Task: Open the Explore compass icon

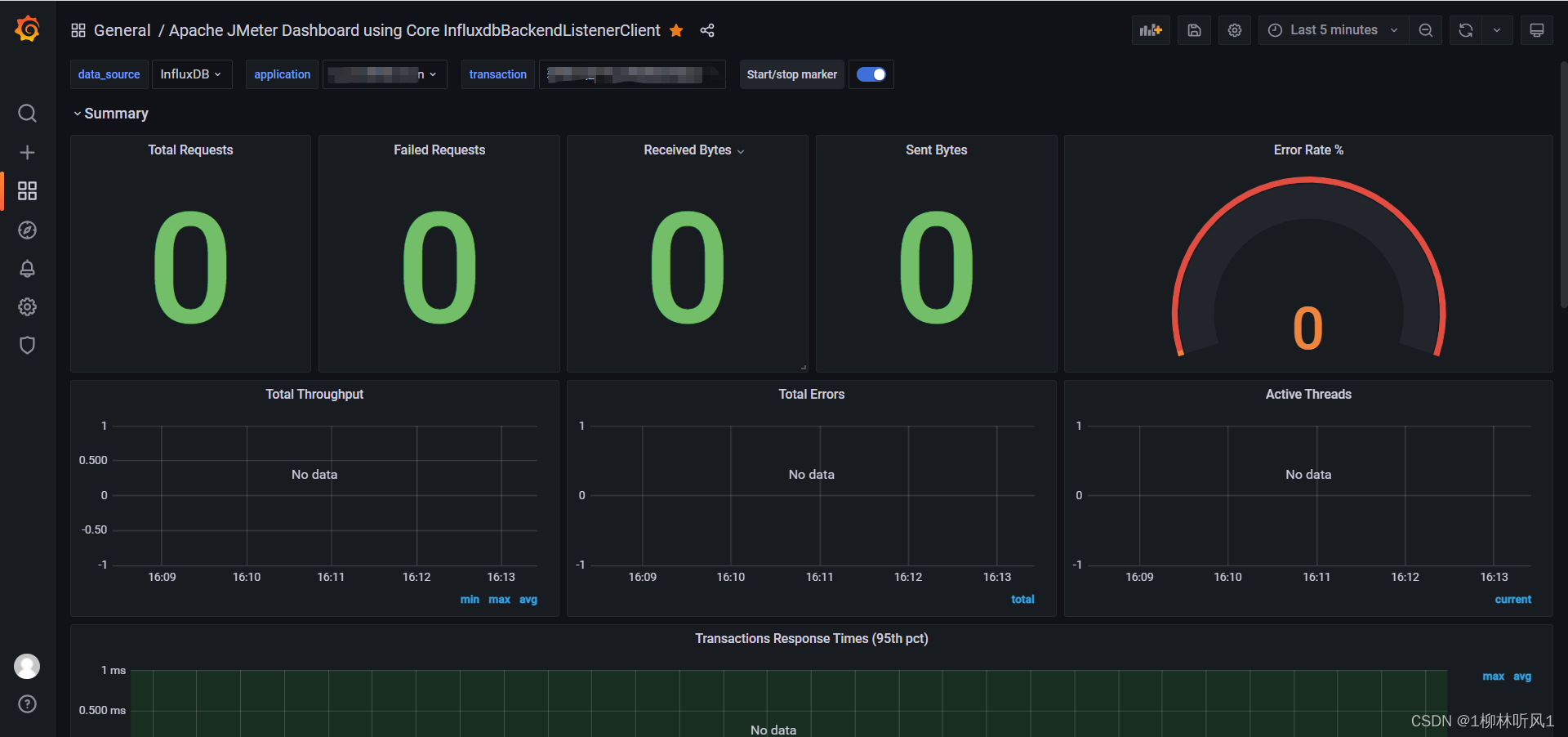Action: (x=27, y=230)
